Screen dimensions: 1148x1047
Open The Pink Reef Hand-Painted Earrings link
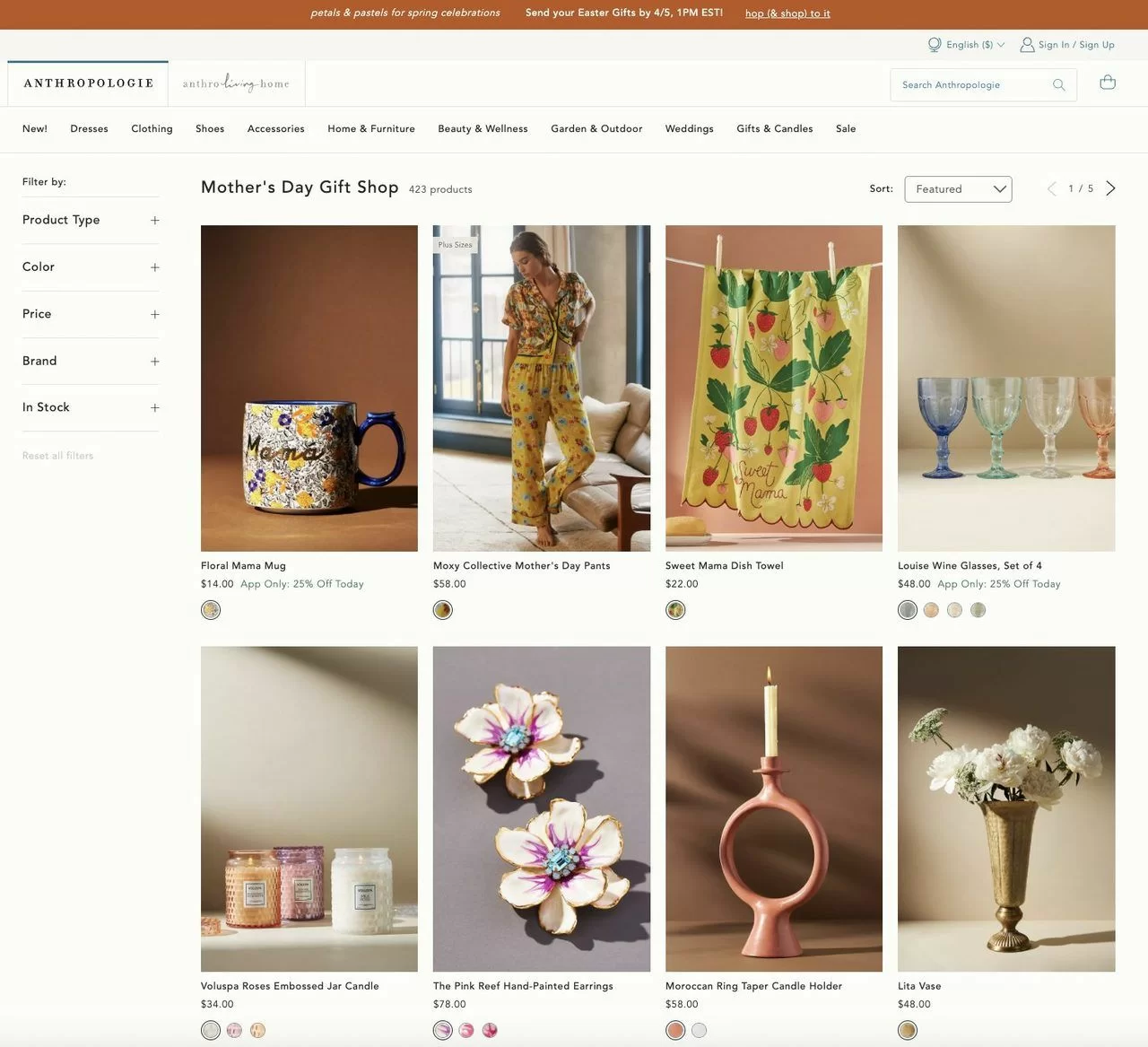click(x=523, y=986)
